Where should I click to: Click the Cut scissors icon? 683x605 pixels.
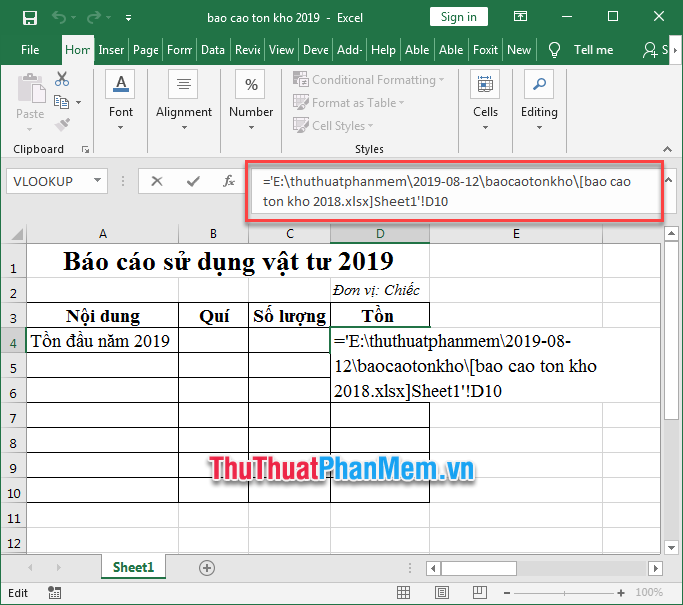(x=62, y=79)
